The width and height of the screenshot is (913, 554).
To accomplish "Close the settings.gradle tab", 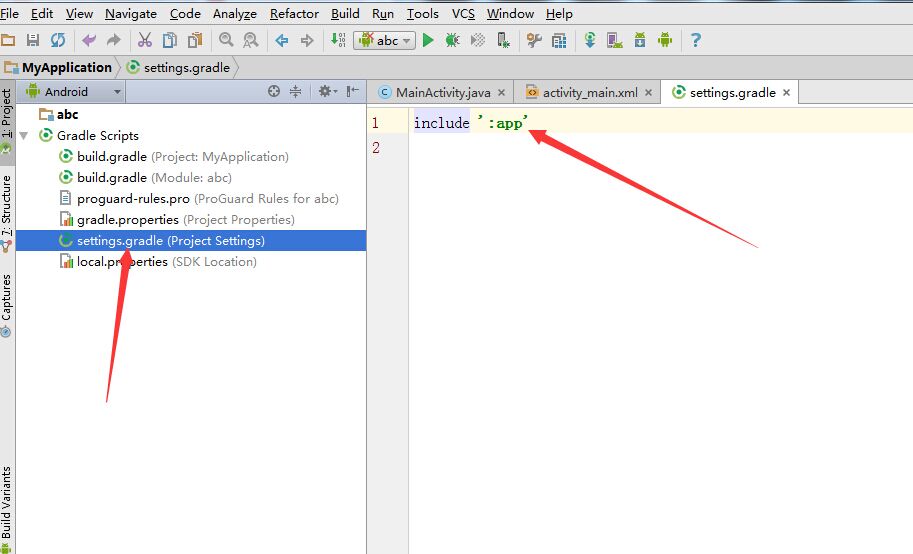I will pyautogui.click(x=787, y=93).
